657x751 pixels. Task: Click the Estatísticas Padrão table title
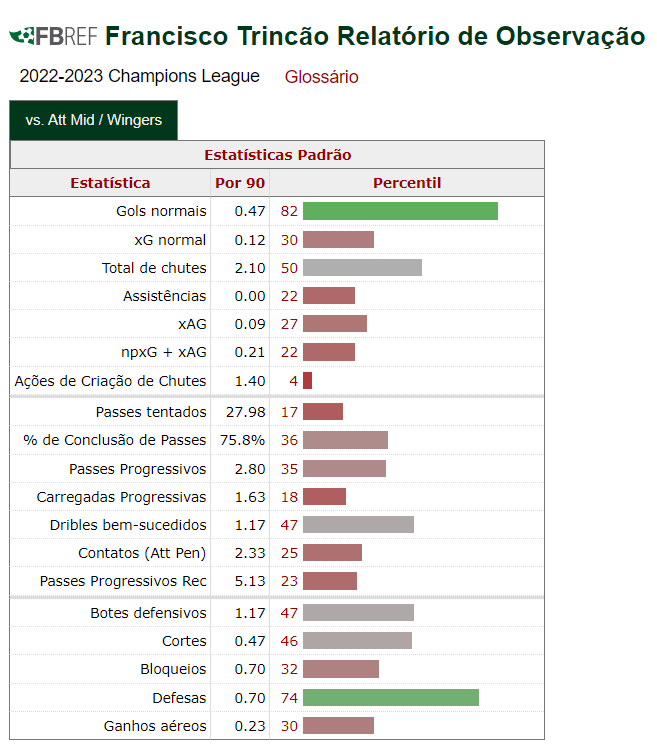click(278, 155)
